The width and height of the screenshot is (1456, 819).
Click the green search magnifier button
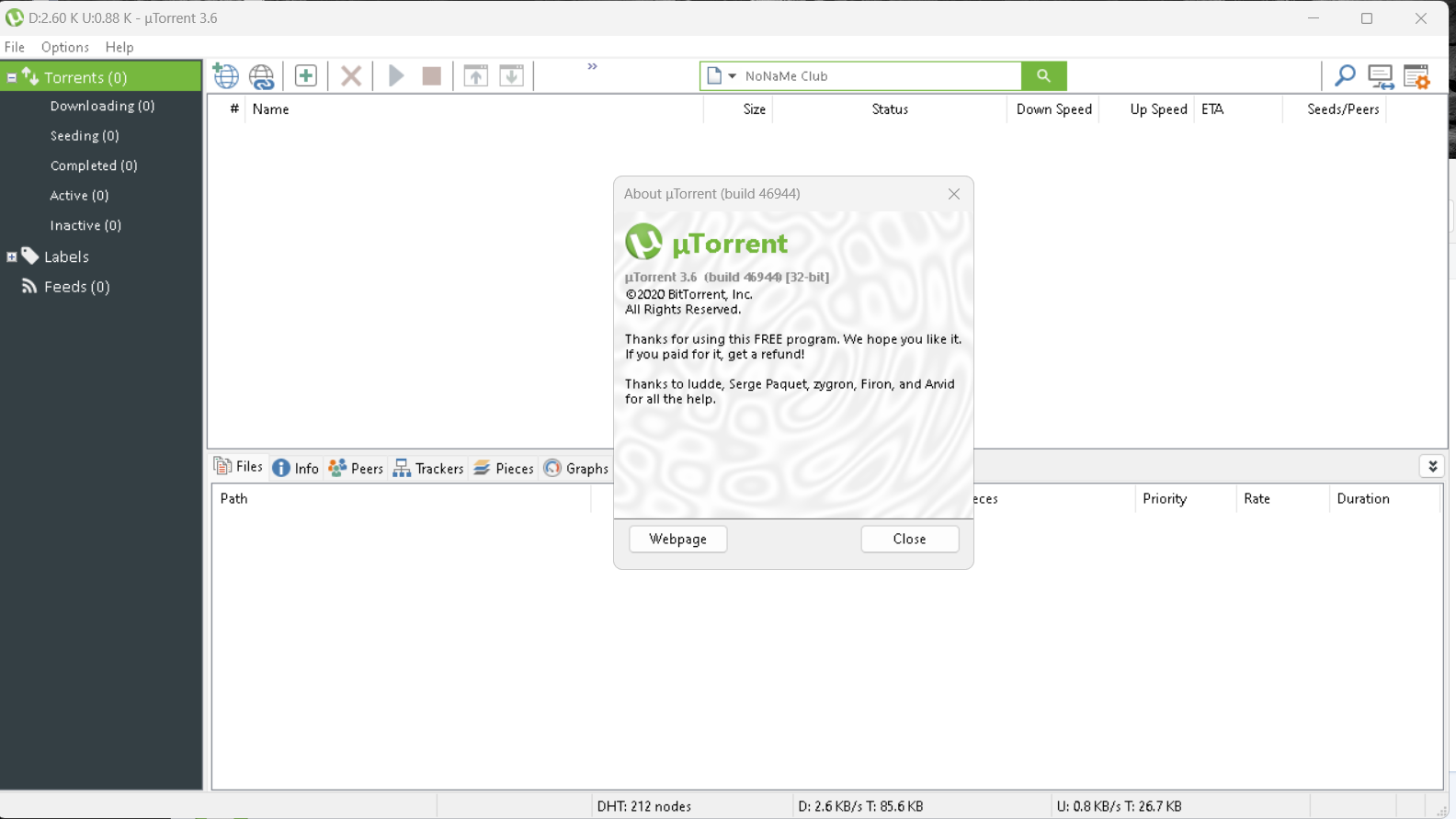1044,76
